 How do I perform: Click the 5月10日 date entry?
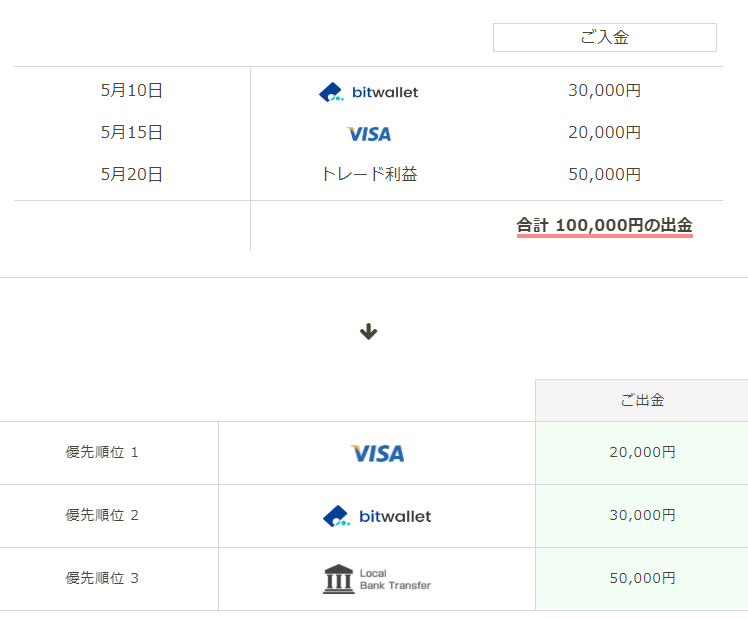coord(131,91)
